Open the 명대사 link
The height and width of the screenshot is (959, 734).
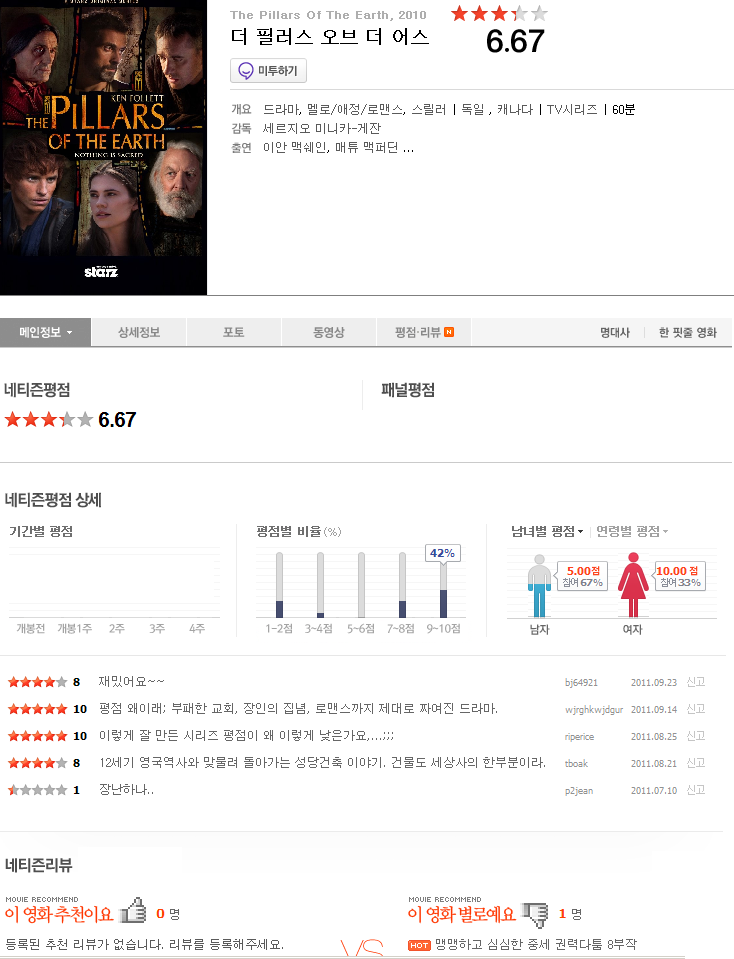tap(615, 333)
